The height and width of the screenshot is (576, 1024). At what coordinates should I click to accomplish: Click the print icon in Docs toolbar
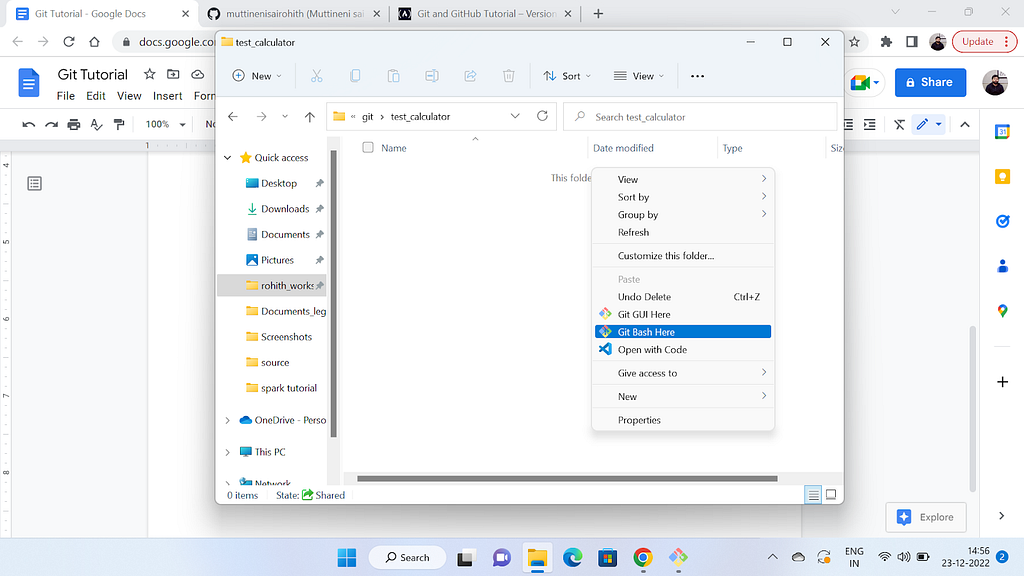click(74, 124)
